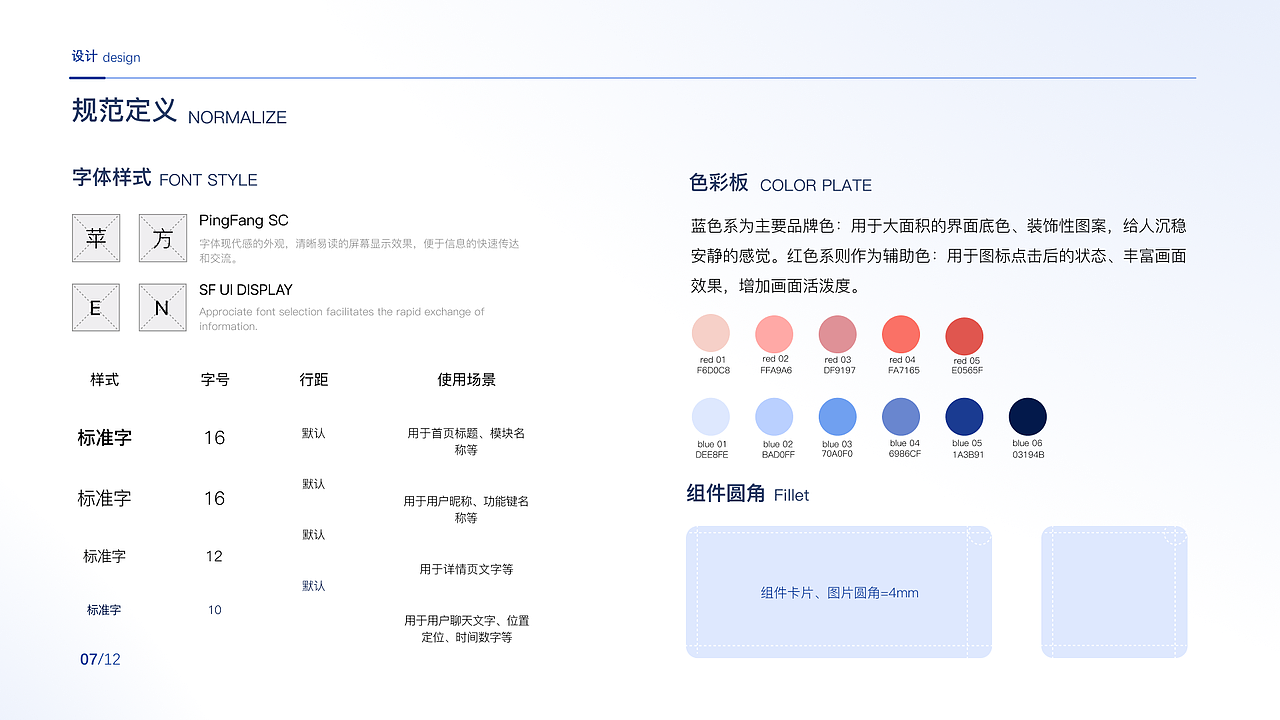Screen dimensions: 1280x720
Task: Click the 字体样式 FONT STYLE heading
Action: (165, 179)
